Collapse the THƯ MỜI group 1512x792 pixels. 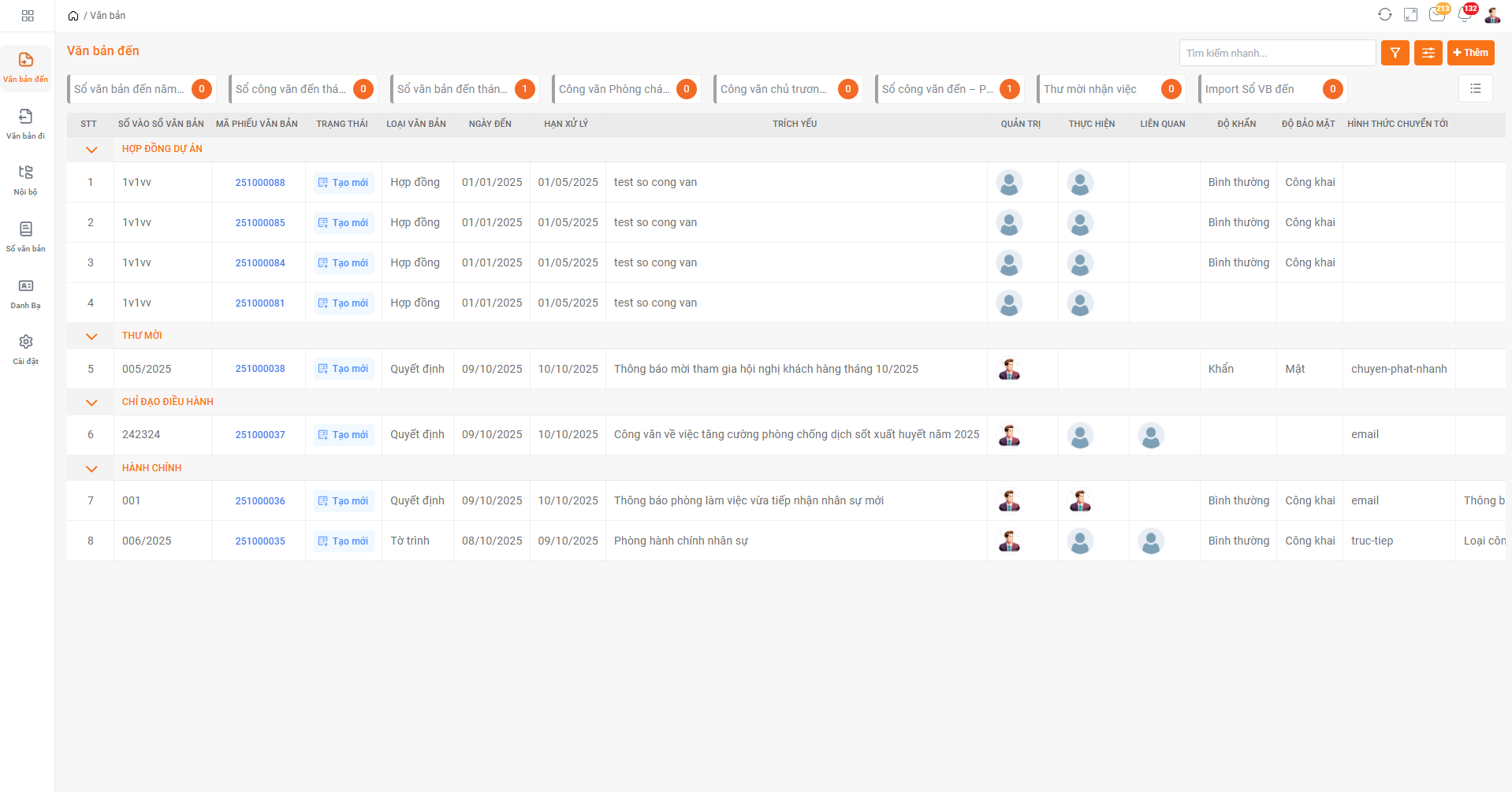[x=91, y=337]
